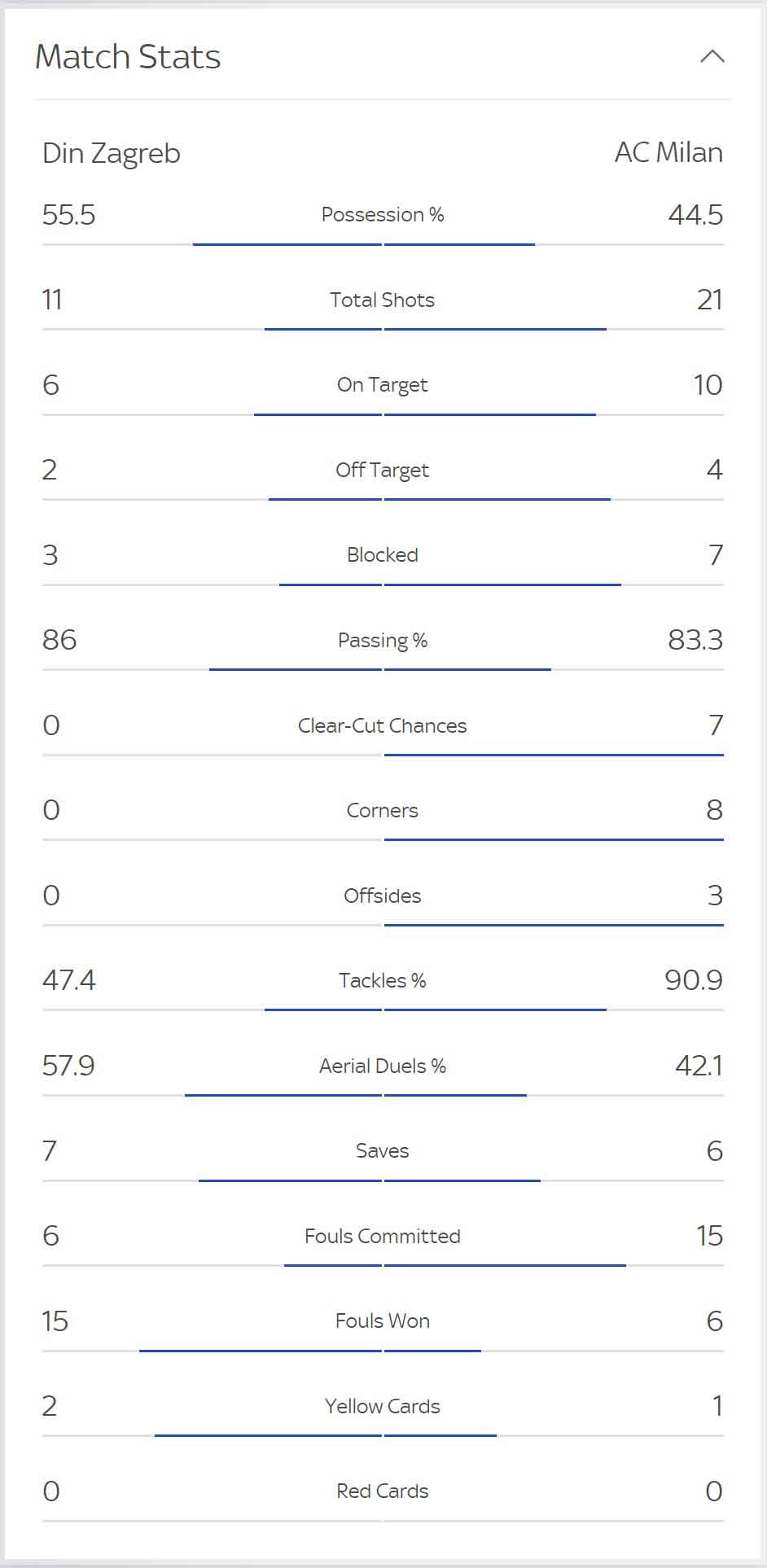Click the Total Shots stat label
Image resolution: width=767 pixels, height=1568 pixels.
[383, 300]
